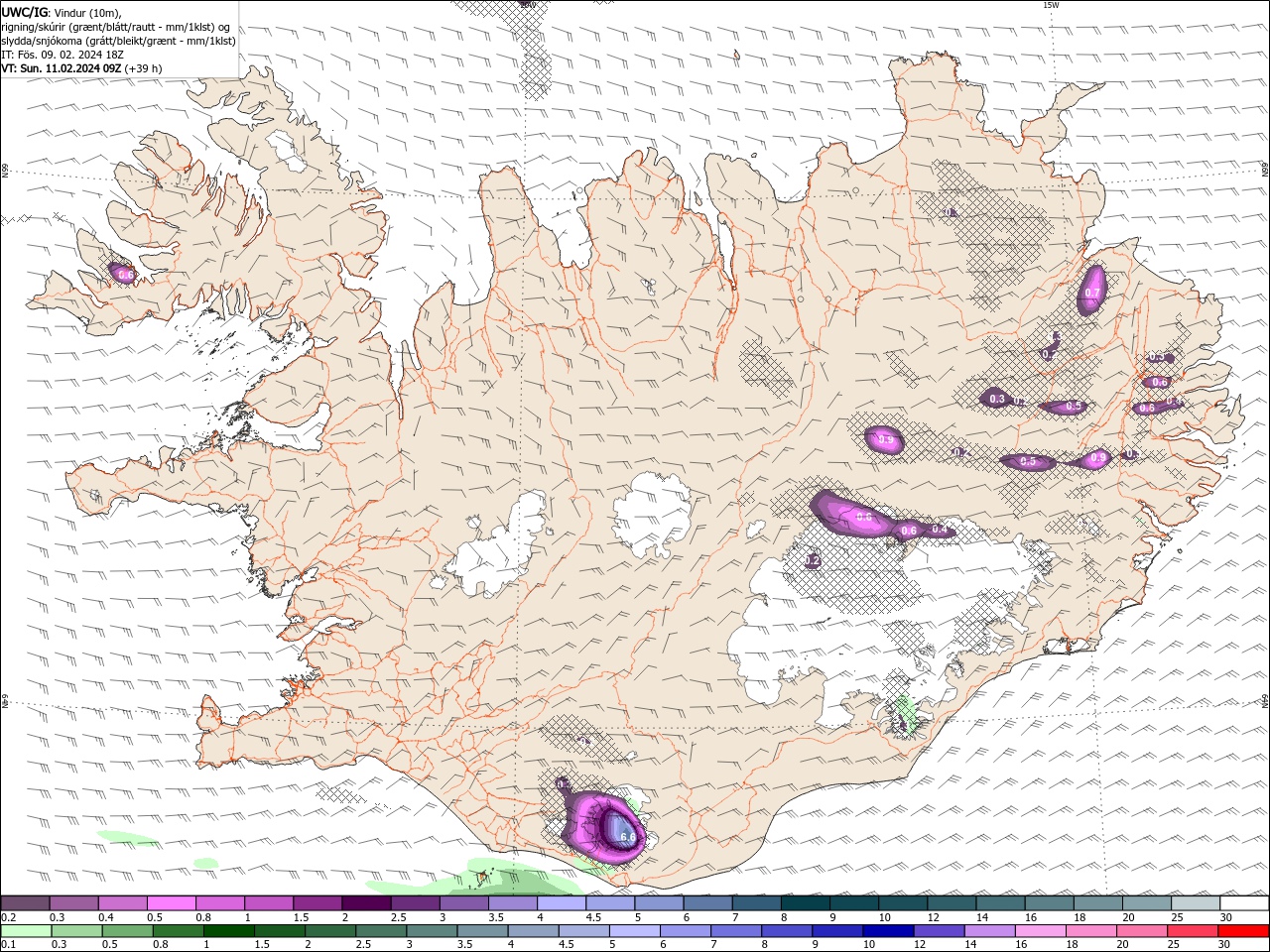Image resolution: width=1270 pixels, height=952 pixels.
Task: Click the 'slydda/snjókoma' header line
Action: (x=118, y=41)
